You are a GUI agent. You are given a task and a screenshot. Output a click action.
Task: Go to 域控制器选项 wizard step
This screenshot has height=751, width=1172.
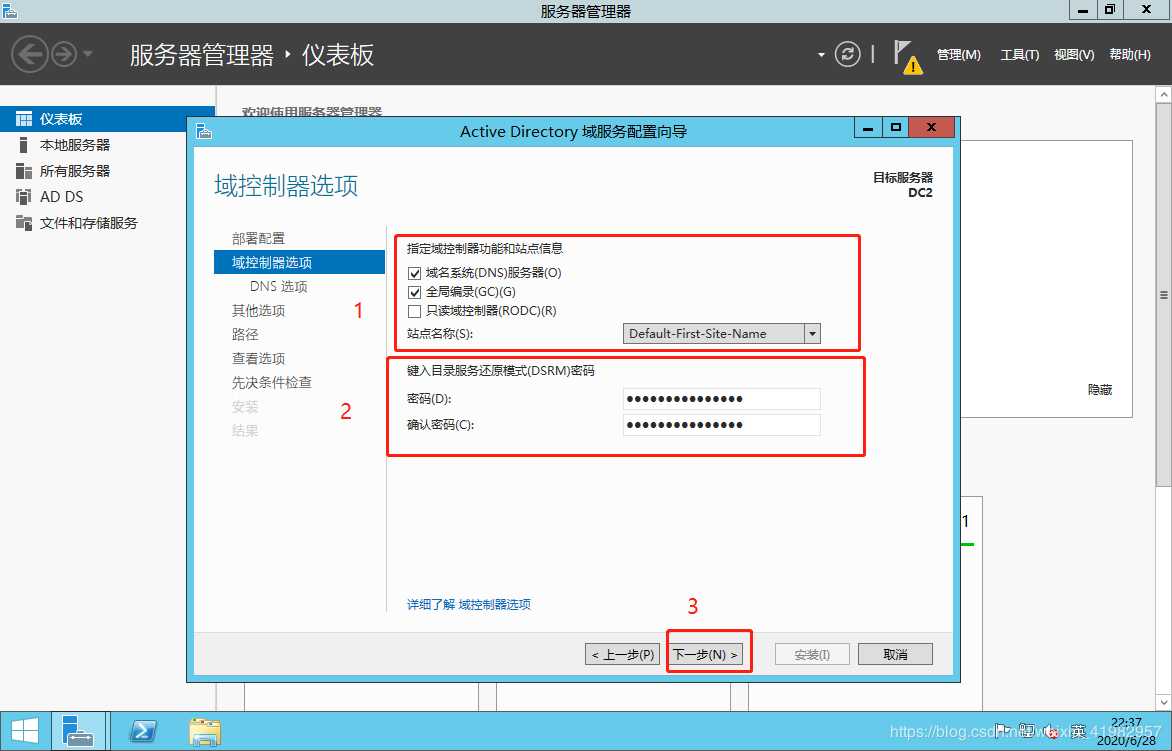coord(299,262)
